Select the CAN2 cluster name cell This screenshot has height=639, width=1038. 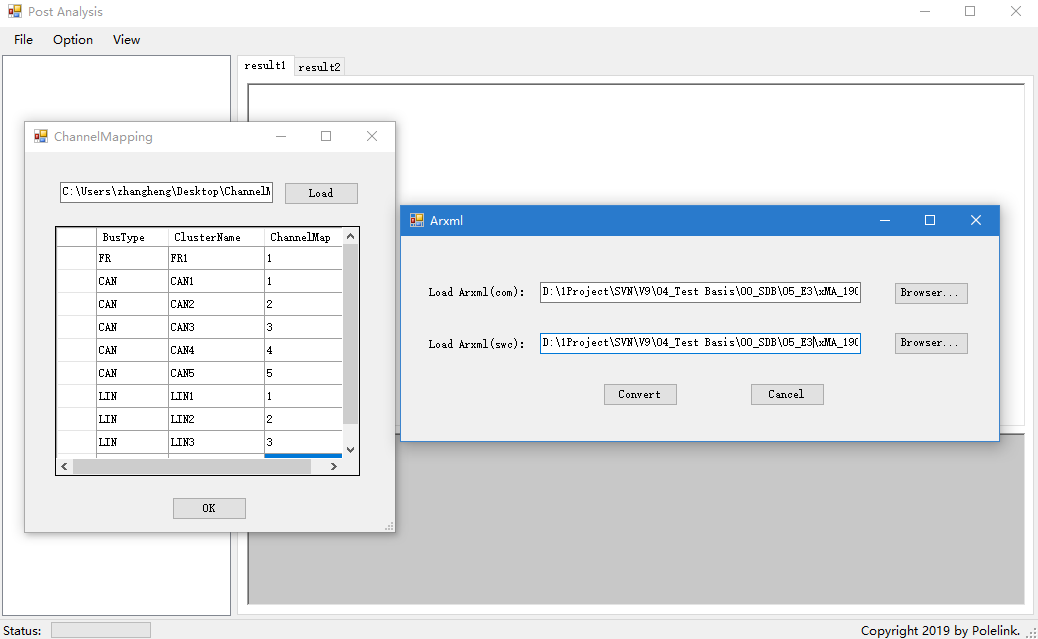pos(216,305)
